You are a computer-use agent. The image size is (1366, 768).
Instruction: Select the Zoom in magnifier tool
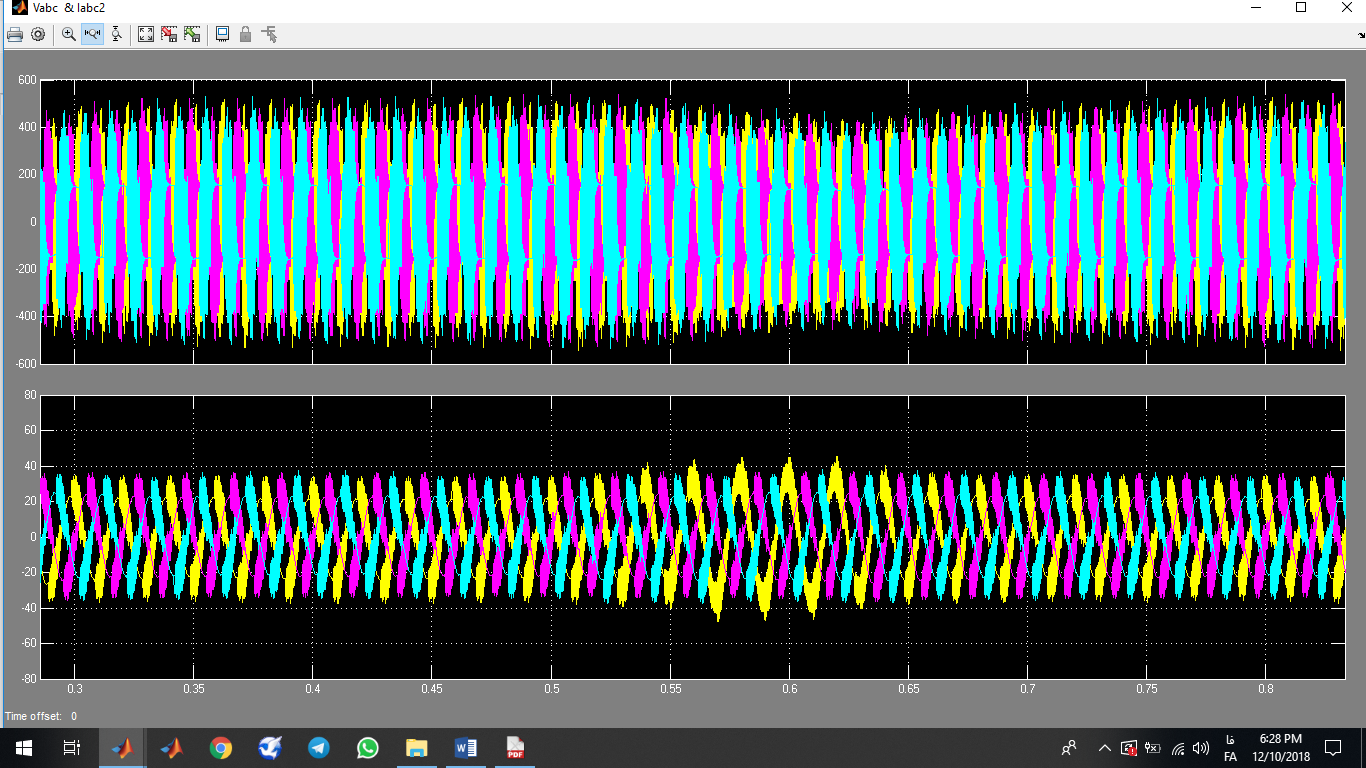(69, 35)
